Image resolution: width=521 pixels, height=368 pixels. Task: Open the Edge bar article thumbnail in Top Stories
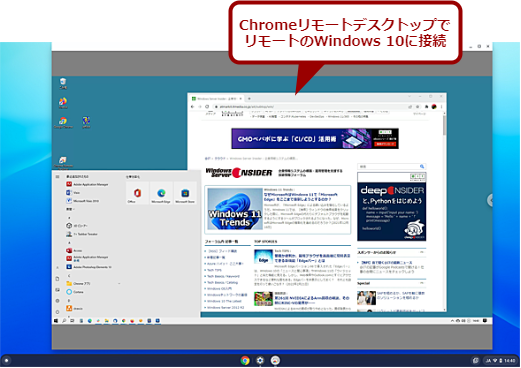click(263, 257)
